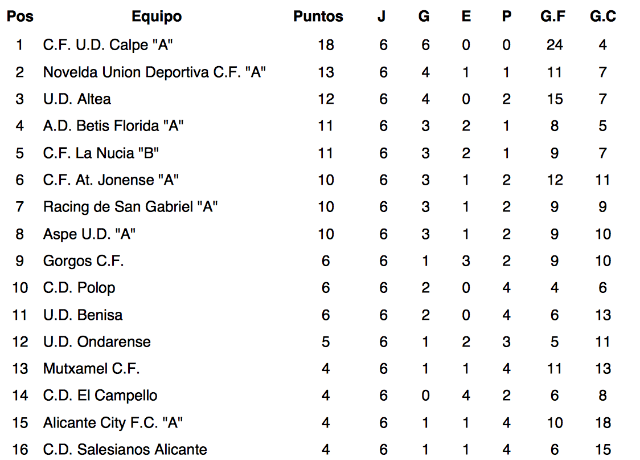This screenshot has width=640, height=460.
Task: Click Racing de San Gabriel "A"
Action: pyautogui.click(x=130, y=207)
